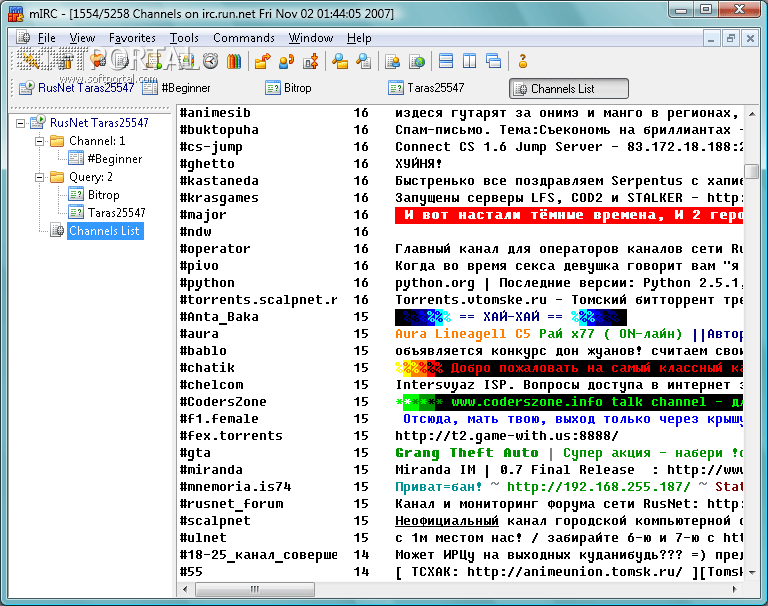Image resolution: width=768 pixels, height=606 pixels.
Task: Tile windows horizontally using toolbar icon
Action: (446, 62)
